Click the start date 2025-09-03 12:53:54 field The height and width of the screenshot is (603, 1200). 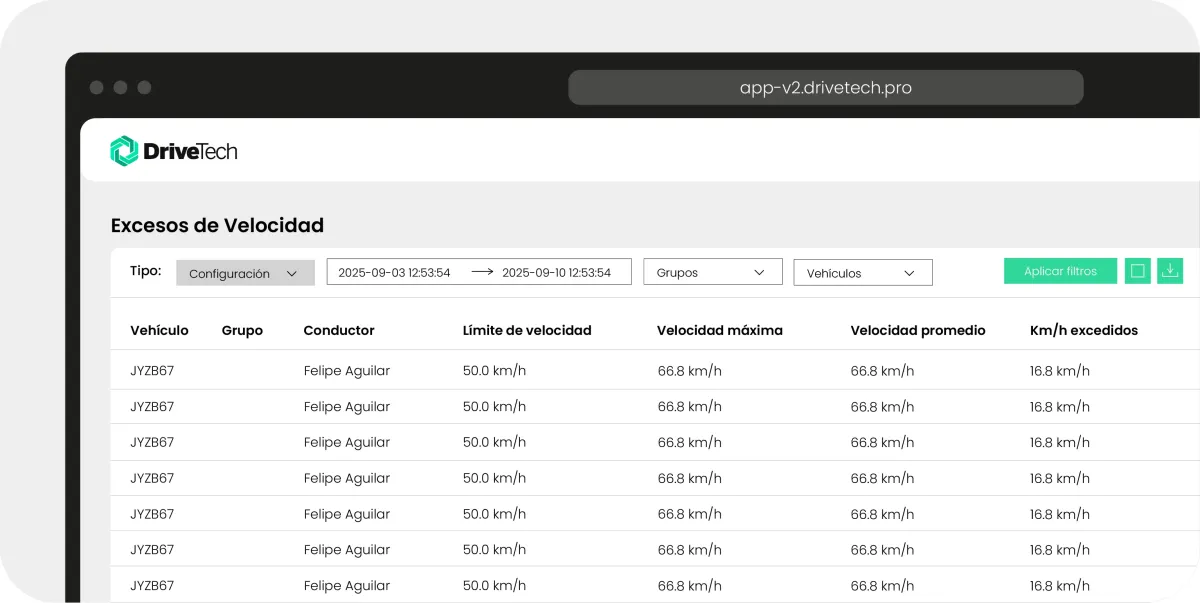click(394, 272)
